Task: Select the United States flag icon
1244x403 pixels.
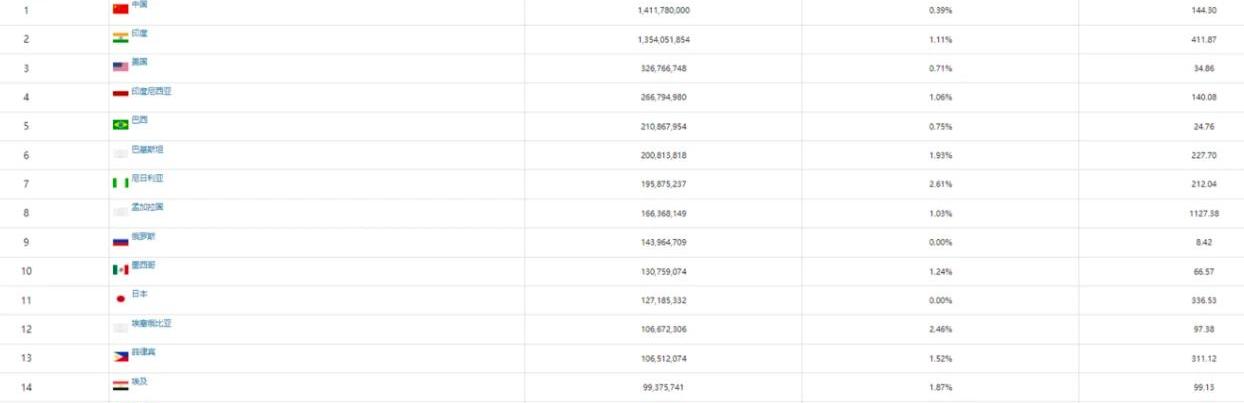Action: click(x=120, y=67)
